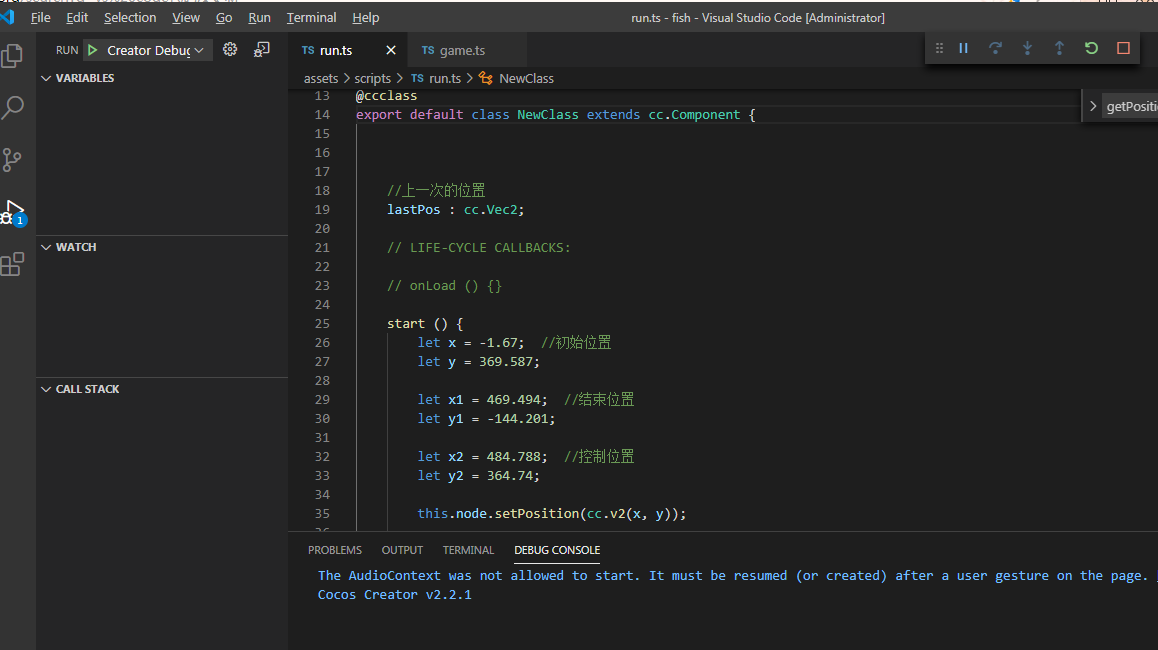This screenshot has height=650, width=1158.
Task: Stop the debugging session
Action: (1123, 48)
